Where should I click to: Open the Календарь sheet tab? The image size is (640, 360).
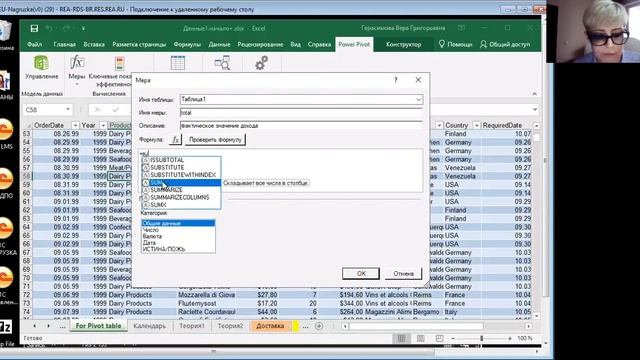pos(150,326)
